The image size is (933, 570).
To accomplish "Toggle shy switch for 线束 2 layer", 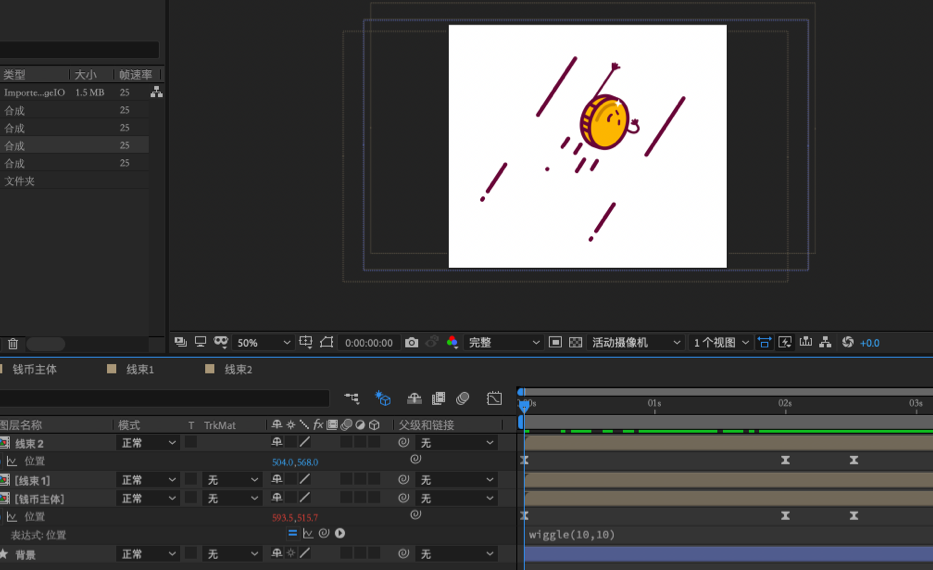I will [277, 442].
